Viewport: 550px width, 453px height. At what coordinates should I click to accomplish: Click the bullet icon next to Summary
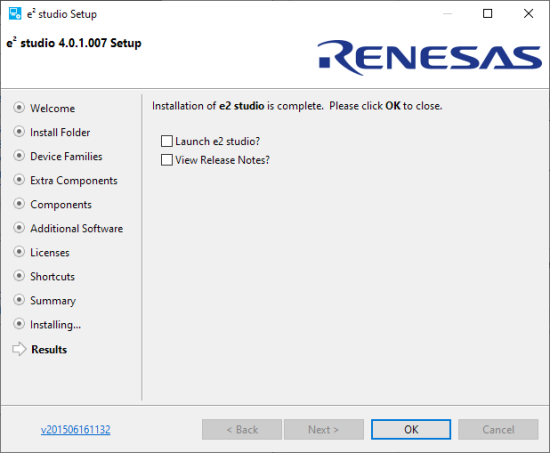point(19,300)
